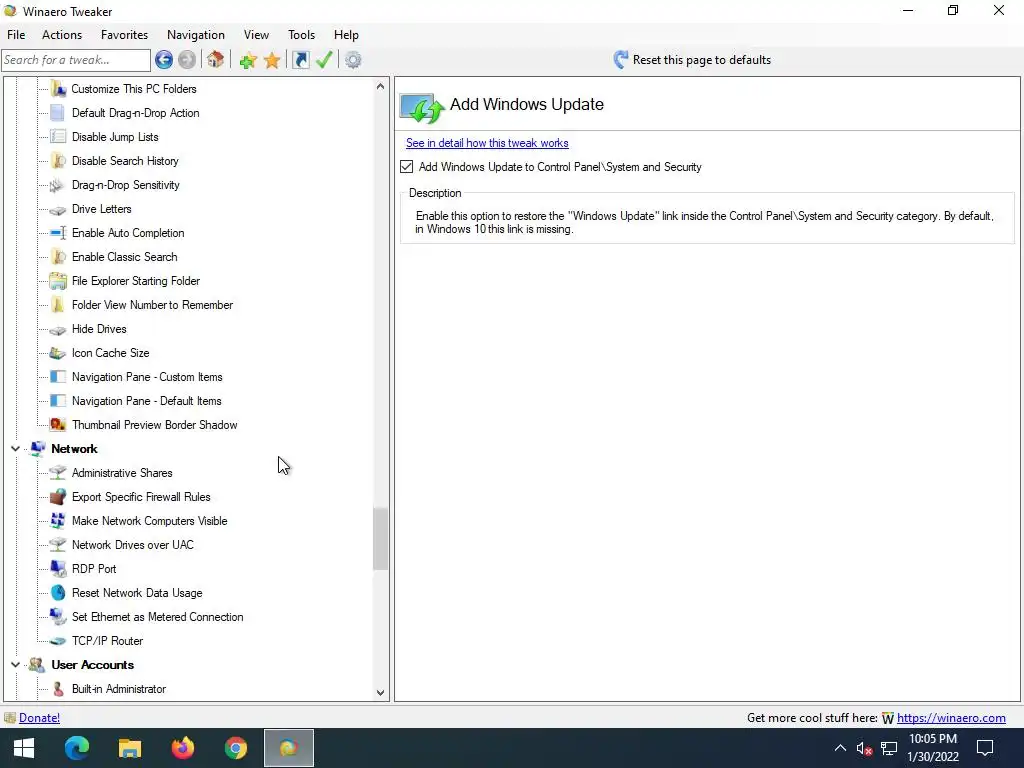Click the Reset Network Data Usage icon

(58, 592)
